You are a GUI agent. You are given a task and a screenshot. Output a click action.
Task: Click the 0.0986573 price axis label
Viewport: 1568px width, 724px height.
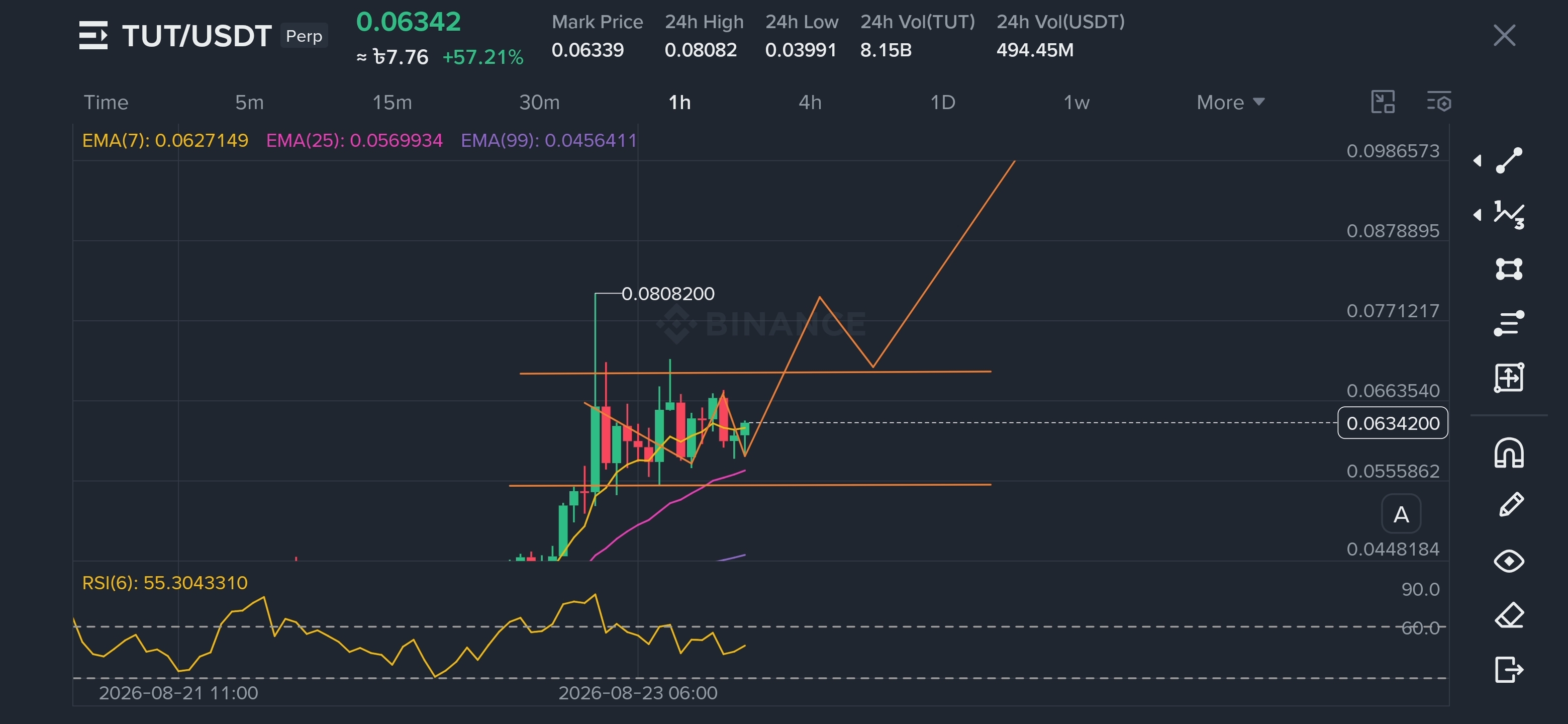click(1393, 151)
